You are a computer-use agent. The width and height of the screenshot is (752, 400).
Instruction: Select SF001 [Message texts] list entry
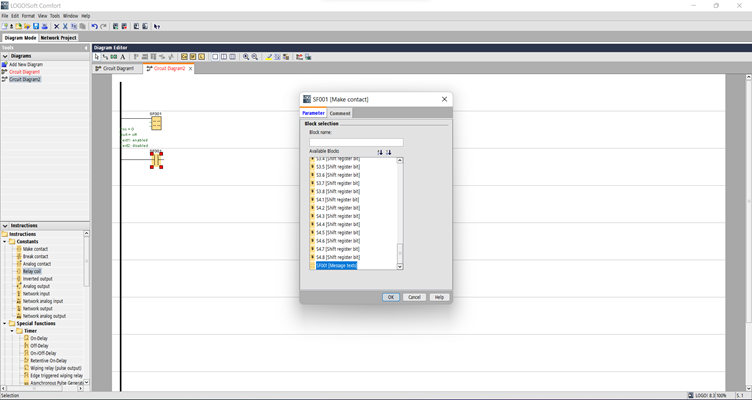click(x=336, y=265)
